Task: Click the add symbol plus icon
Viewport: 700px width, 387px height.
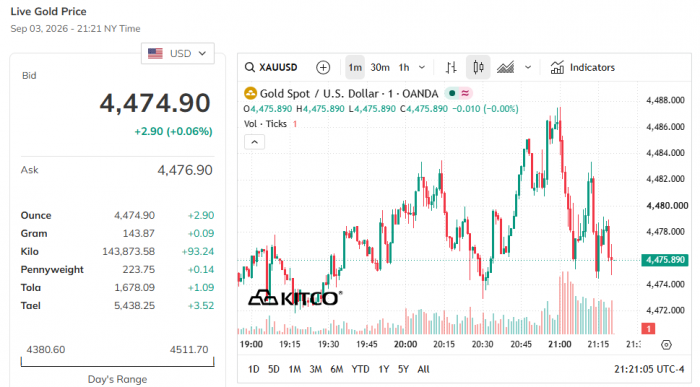Action: (323, 67)
